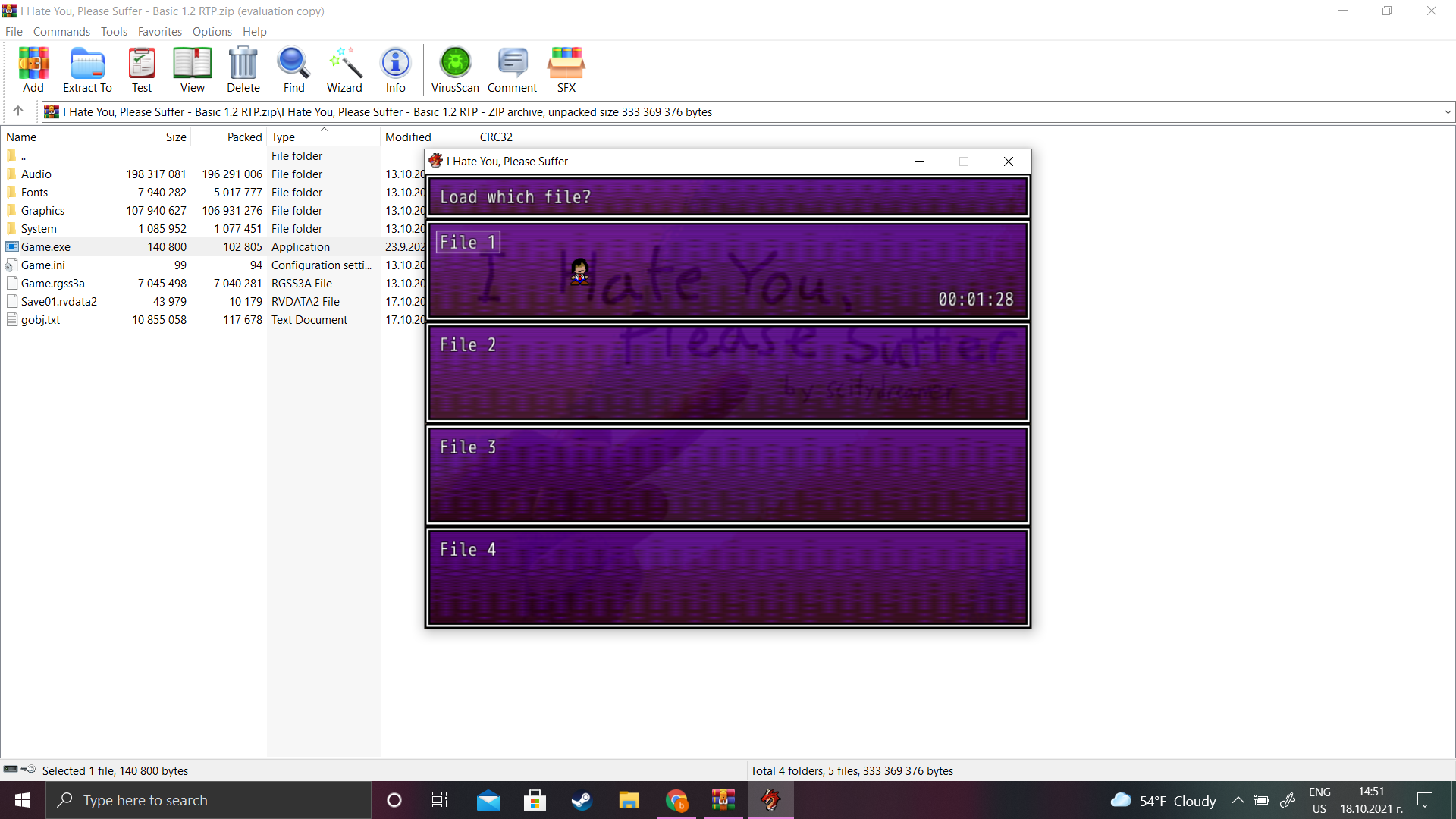Screen dimensions: 1456x819
Task: Show archive Info icon
Action: tap(395, 70)
